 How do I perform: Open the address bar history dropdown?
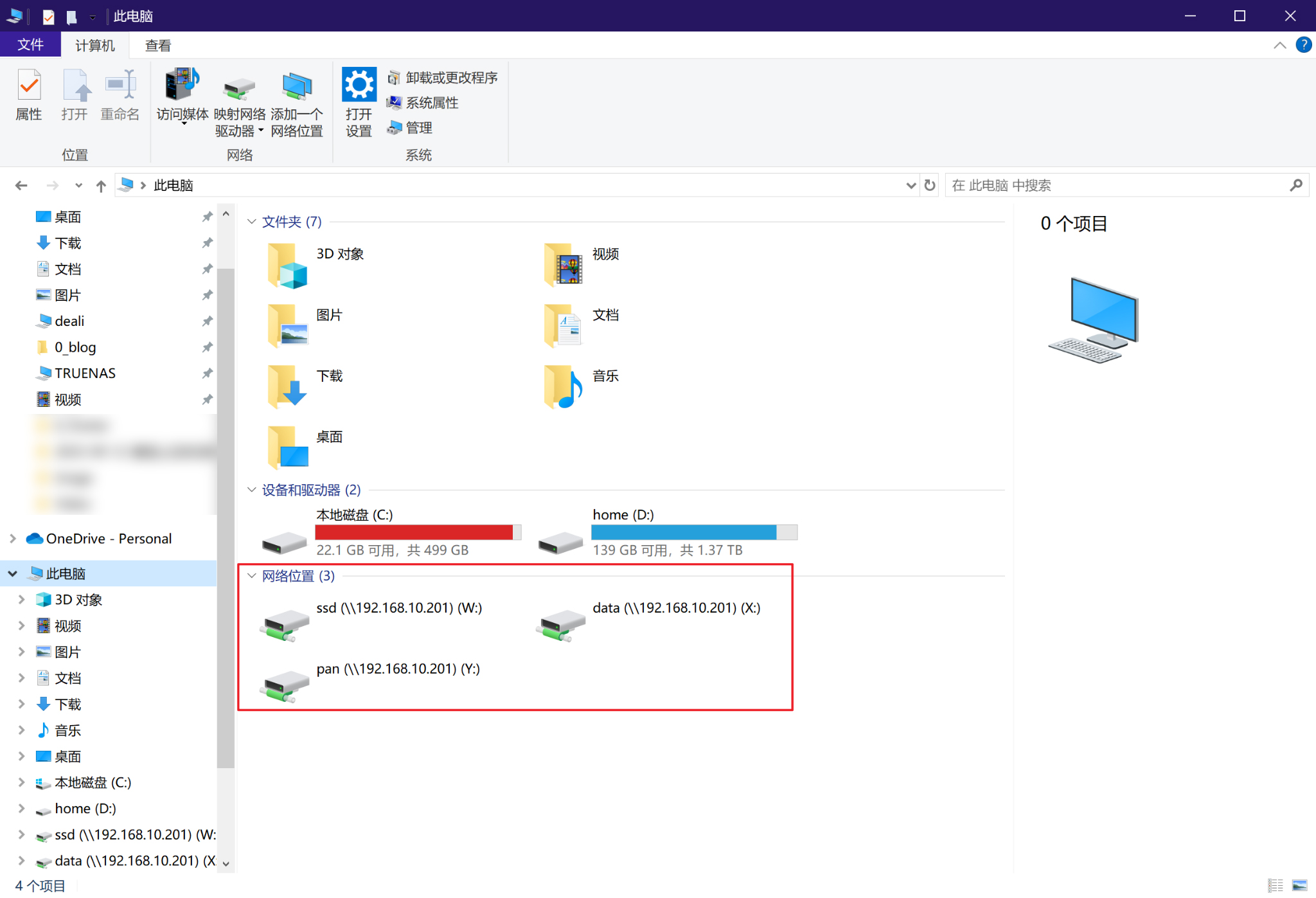click(x=911, y=186)
